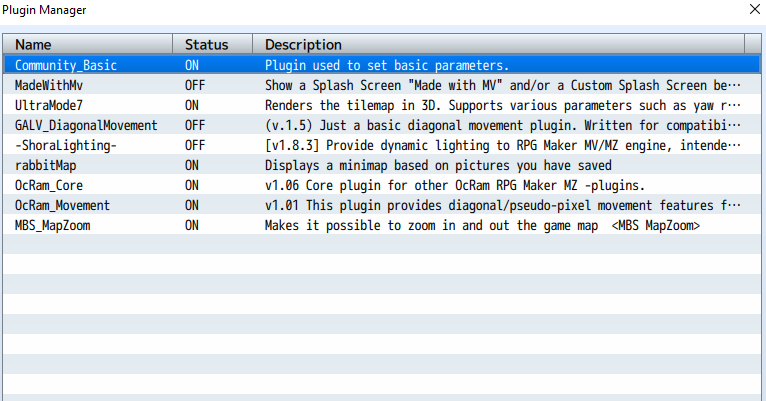Click the OFF status of MadeWithMv

(x=195, y=85)
